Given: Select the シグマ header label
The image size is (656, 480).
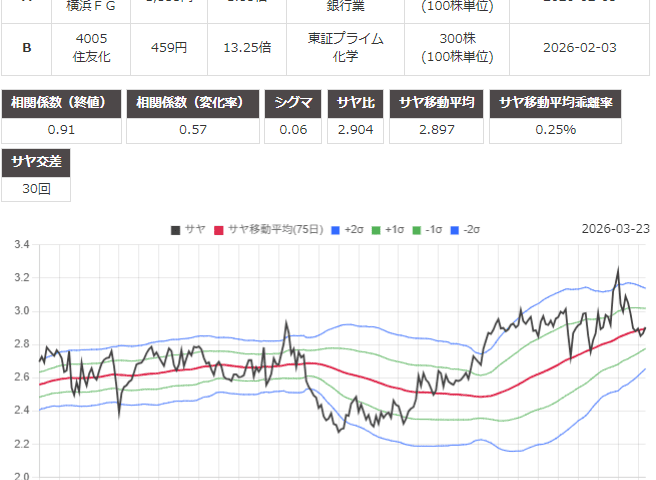Looking at the screenshot, I should [294, 103].
